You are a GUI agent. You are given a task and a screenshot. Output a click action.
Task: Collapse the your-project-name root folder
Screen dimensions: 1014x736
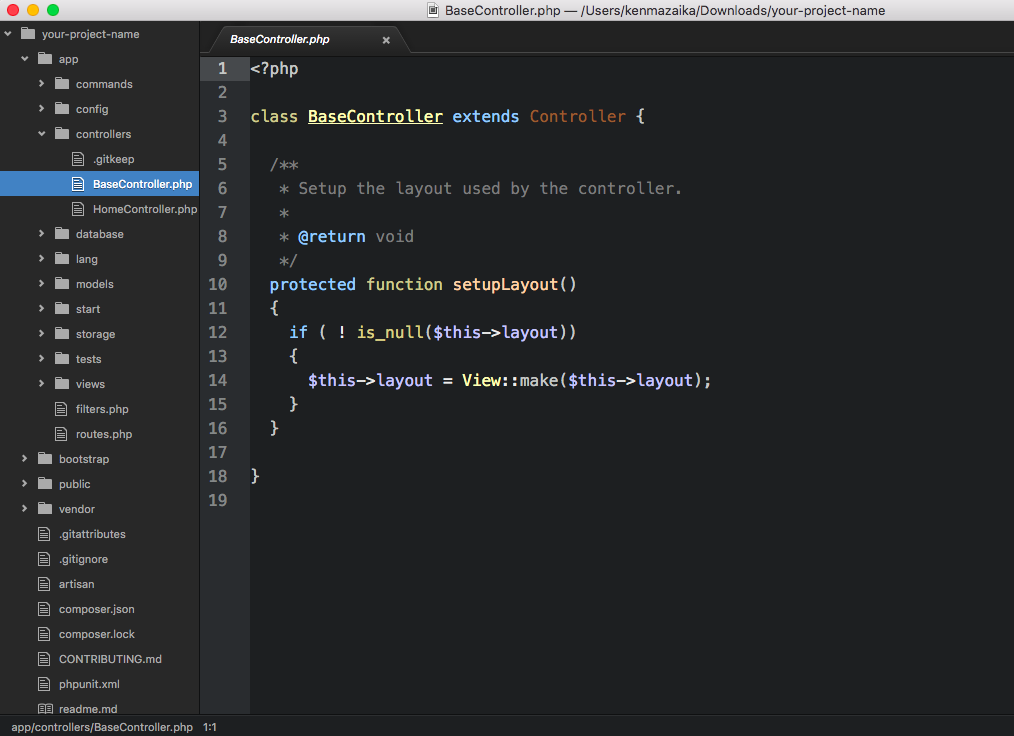pos(8,34)
